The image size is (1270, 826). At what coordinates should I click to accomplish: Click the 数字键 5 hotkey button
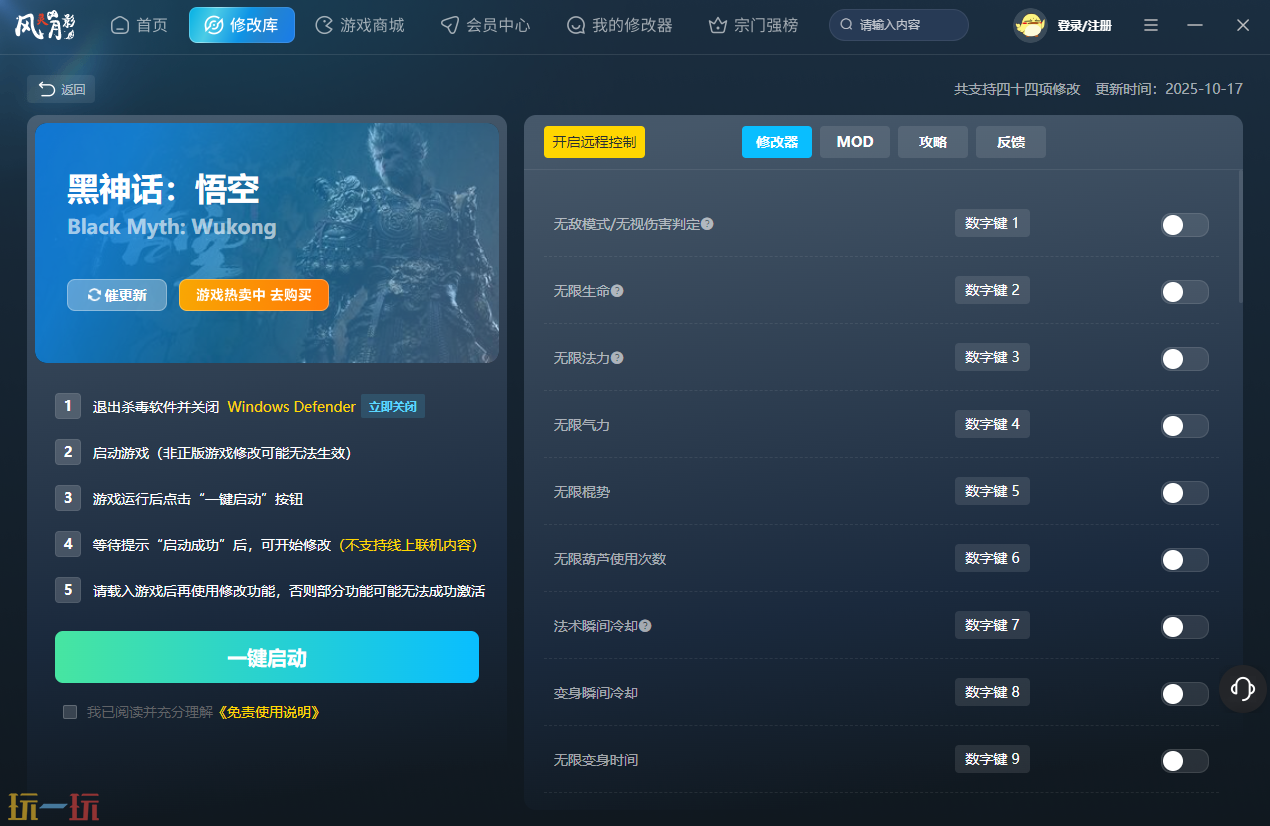coord(992,491)
